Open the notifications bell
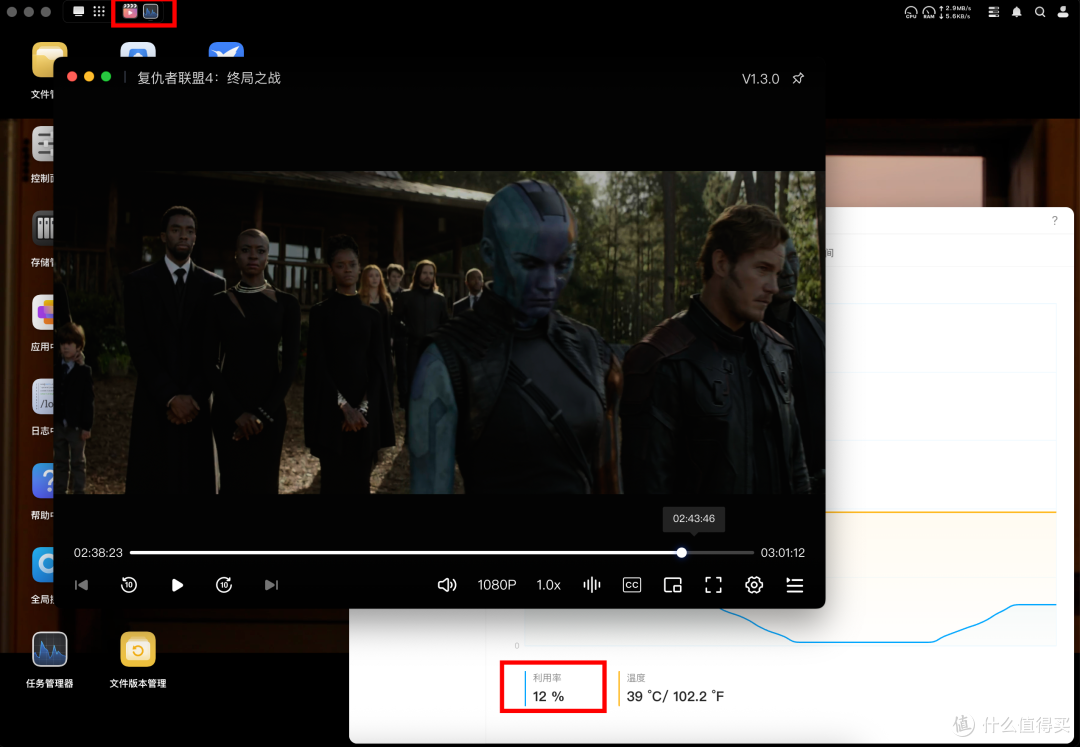 coord(1017,12)
